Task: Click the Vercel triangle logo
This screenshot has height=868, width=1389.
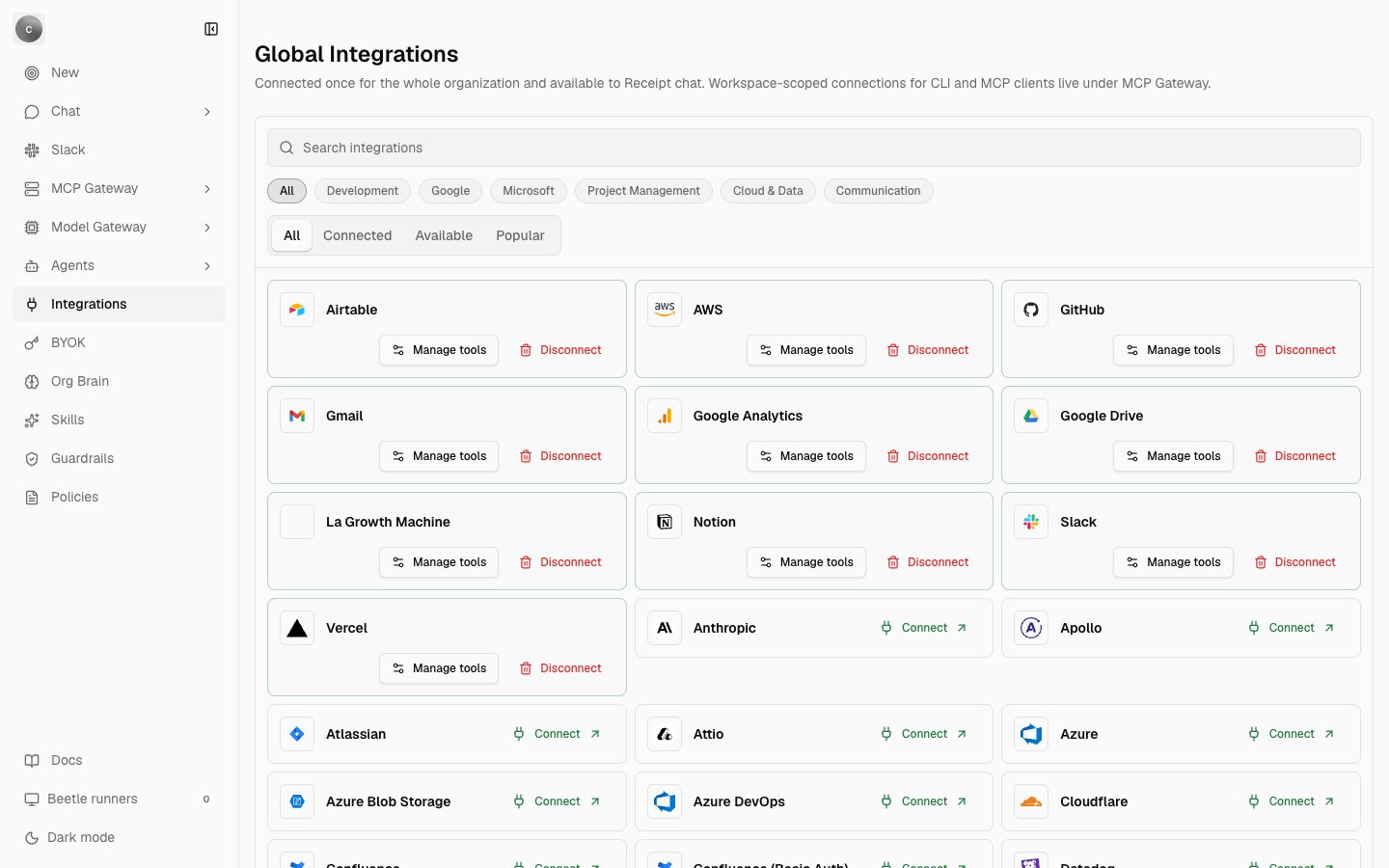Action: (x=297, y=628)
